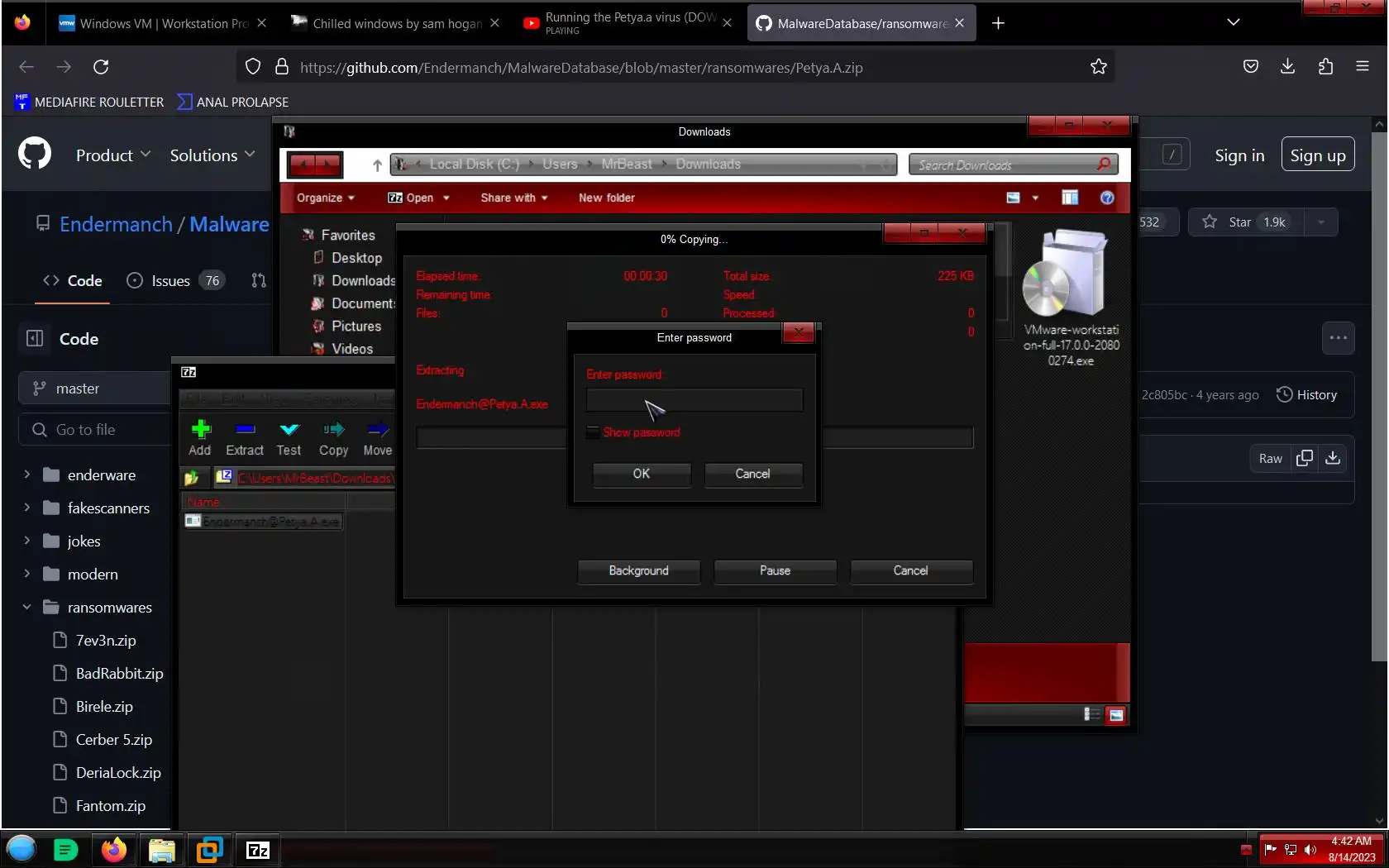Expand the enderware folder
Screen dimensions: 1389x868
click(26, 475)
